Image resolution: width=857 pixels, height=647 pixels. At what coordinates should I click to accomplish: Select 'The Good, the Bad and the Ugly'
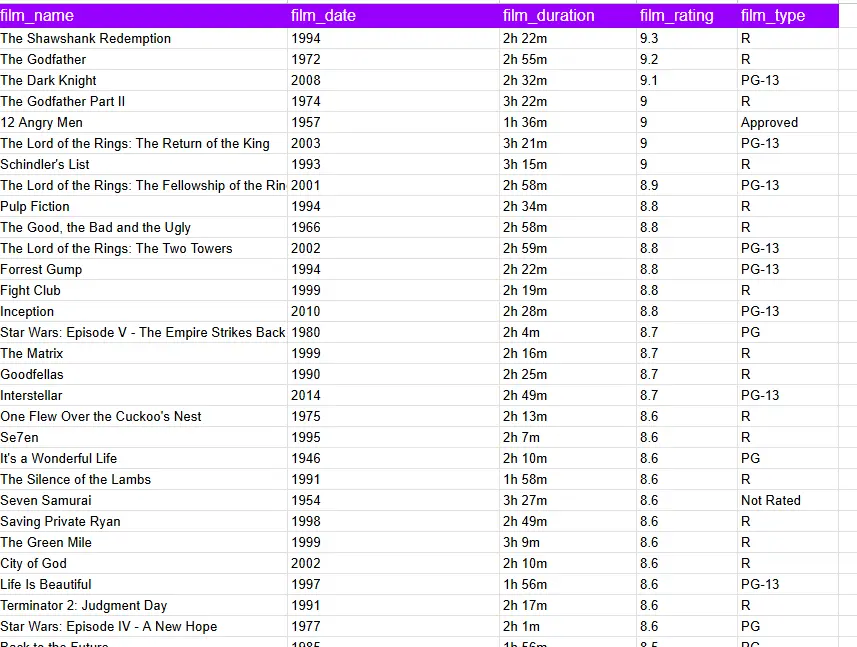(x=143, y=227)
